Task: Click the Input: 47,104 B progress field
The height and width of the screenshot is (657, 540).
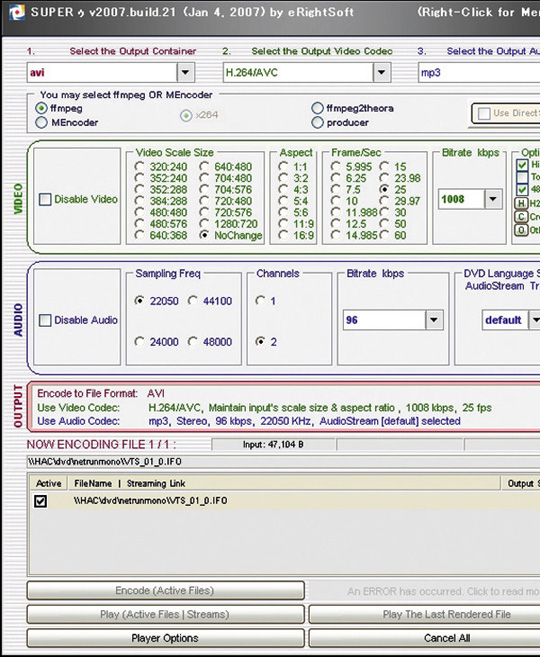Action: coord(273,445)
